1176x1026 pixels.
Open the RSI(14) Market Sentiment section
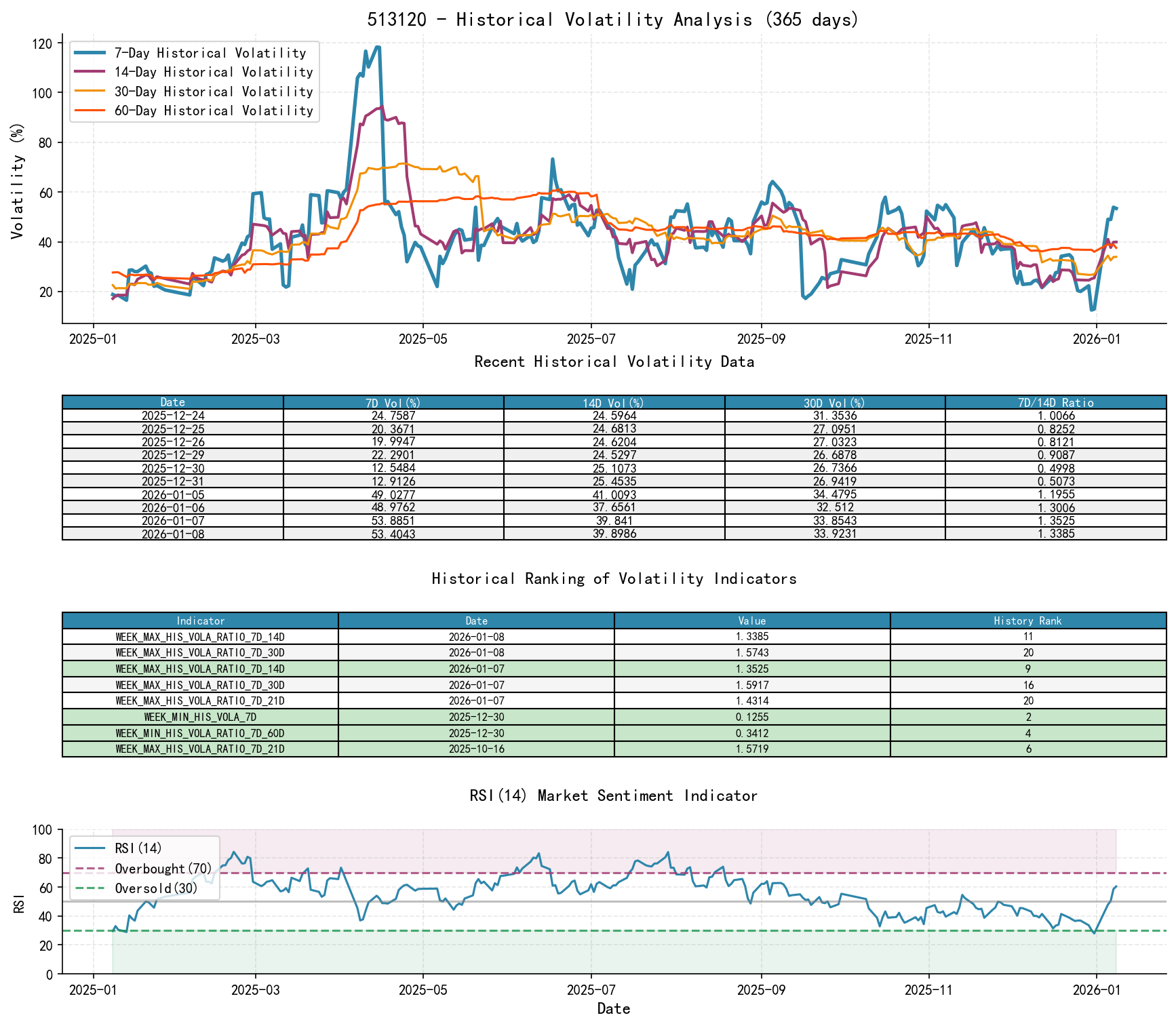pos(614,795)
